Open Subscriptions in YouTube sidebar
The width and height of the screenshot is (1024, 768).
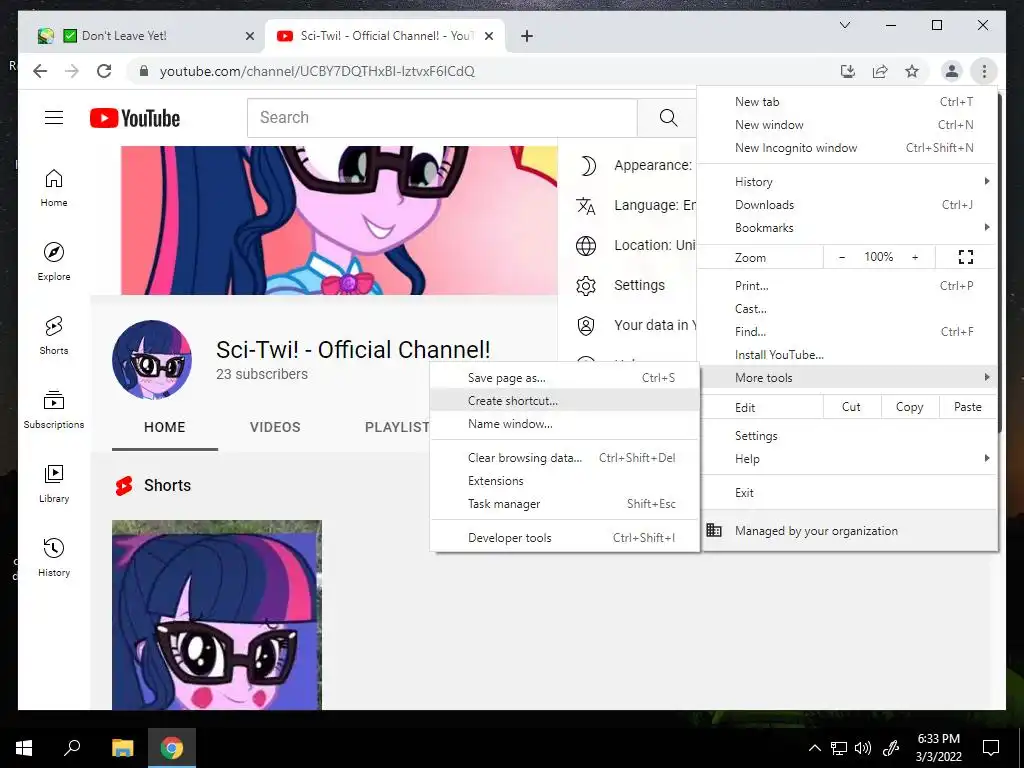54,409
